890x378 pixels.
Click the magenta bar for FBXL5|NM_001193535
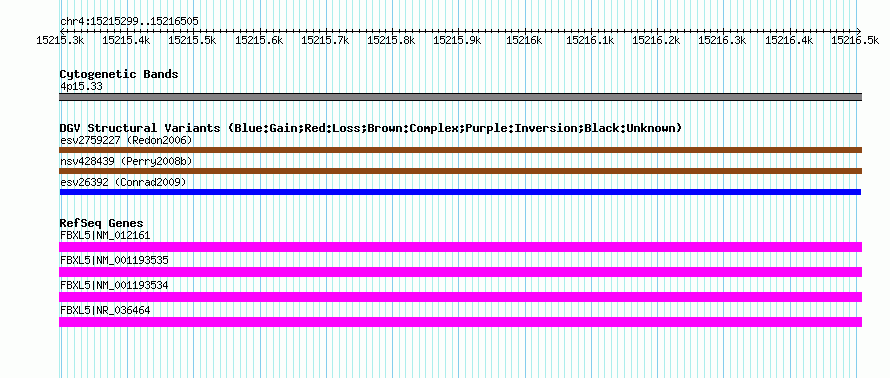pyautogui.click(x=460, y=272)
